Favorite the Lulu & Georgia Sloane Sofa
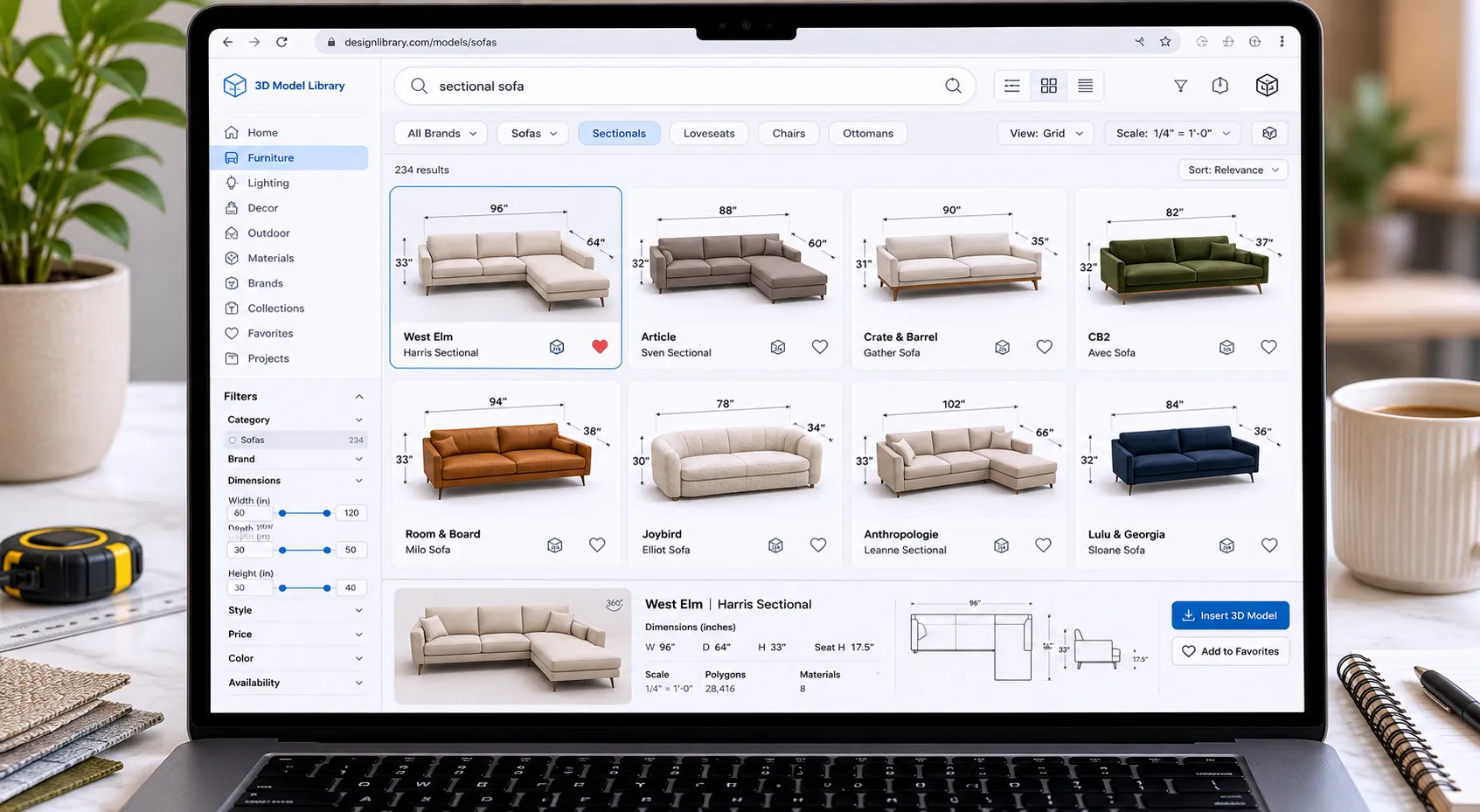 [x=1270, y=545]
